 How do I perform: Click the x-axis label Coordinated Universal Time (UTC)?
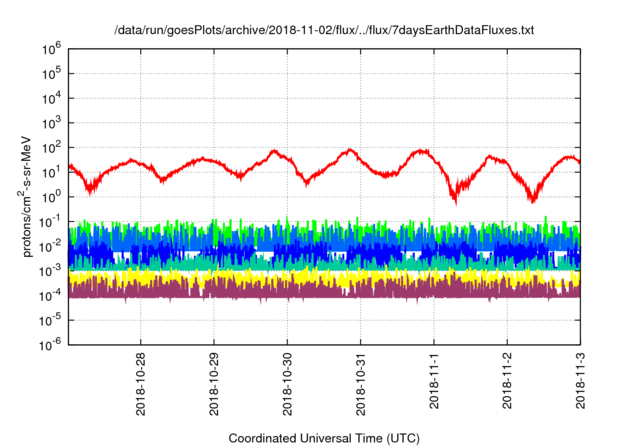(324, 438)
